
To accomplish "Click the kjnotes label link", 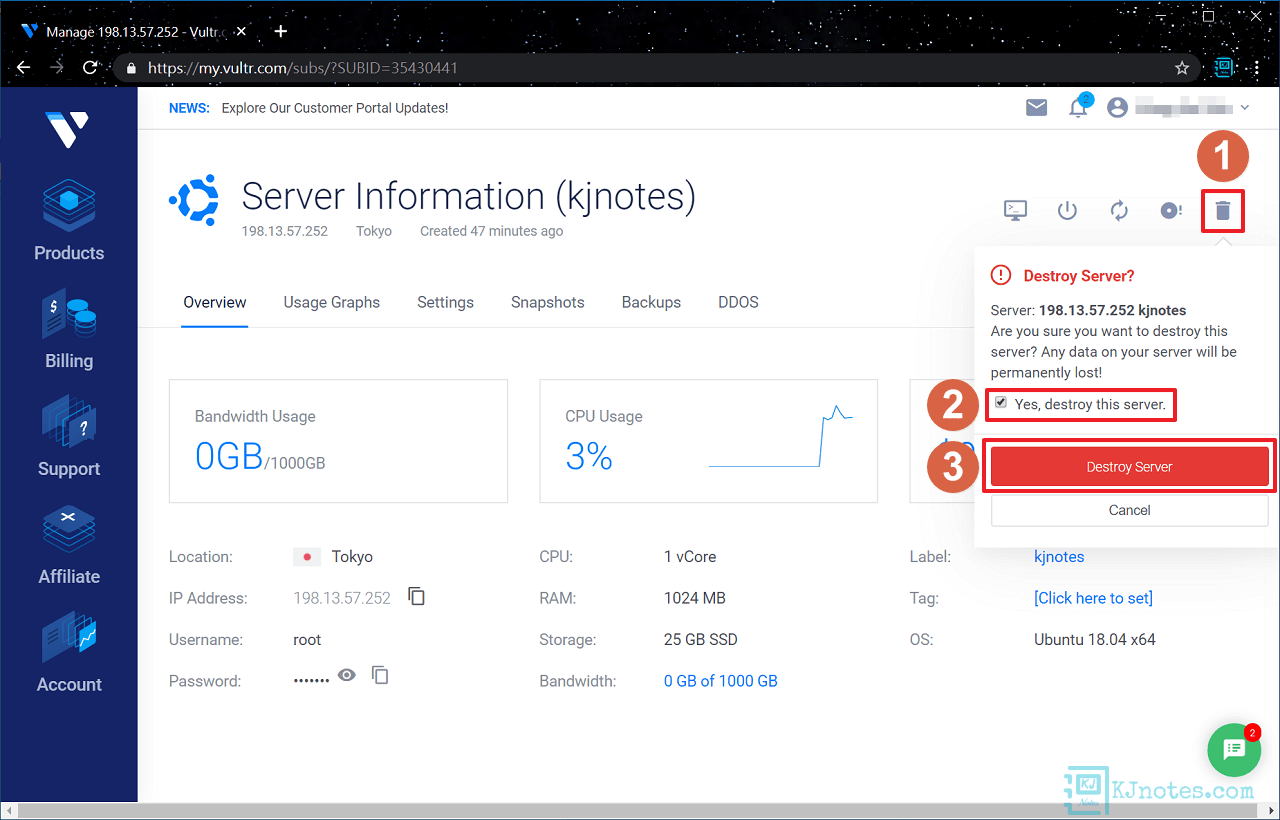I will point(1059,557).
